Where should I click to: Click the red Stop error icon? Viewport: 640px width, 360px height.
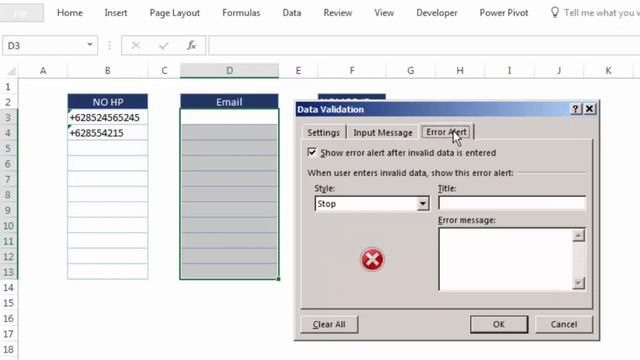click(x=372, y=259)
